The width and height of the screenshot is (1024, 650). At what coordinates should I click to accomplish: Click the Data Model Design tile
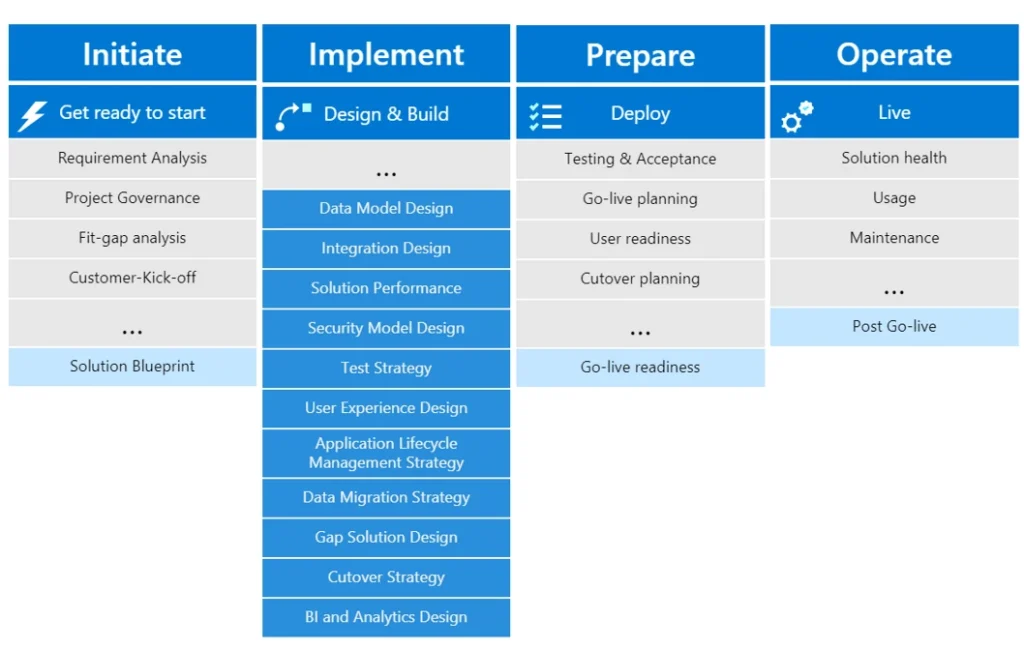click(x=386, y=209)
